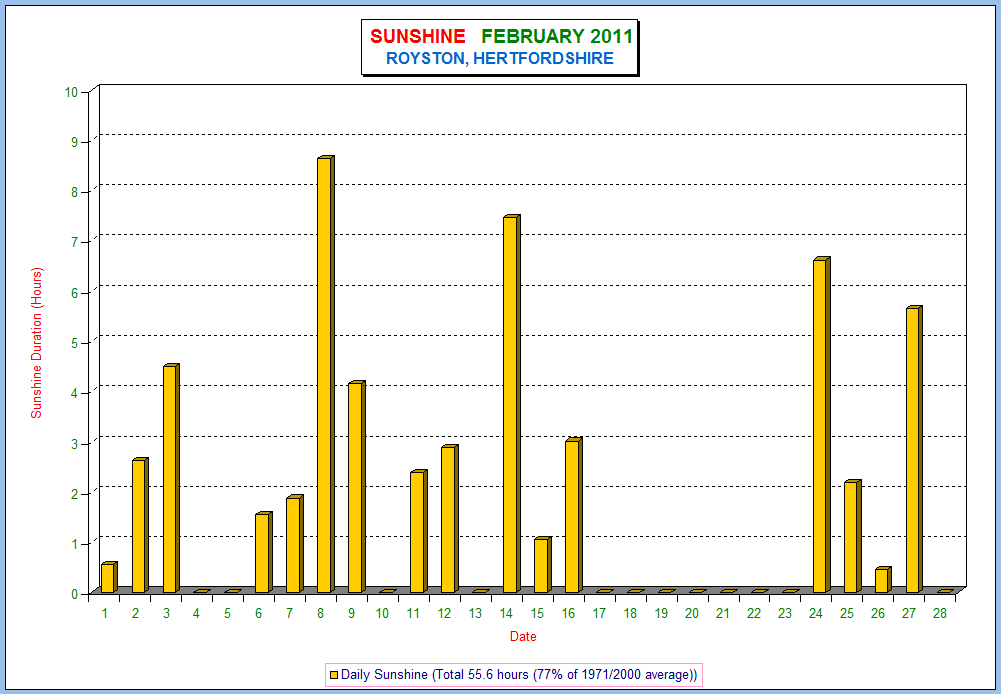Select the small bar for date 26

(883, 580)
